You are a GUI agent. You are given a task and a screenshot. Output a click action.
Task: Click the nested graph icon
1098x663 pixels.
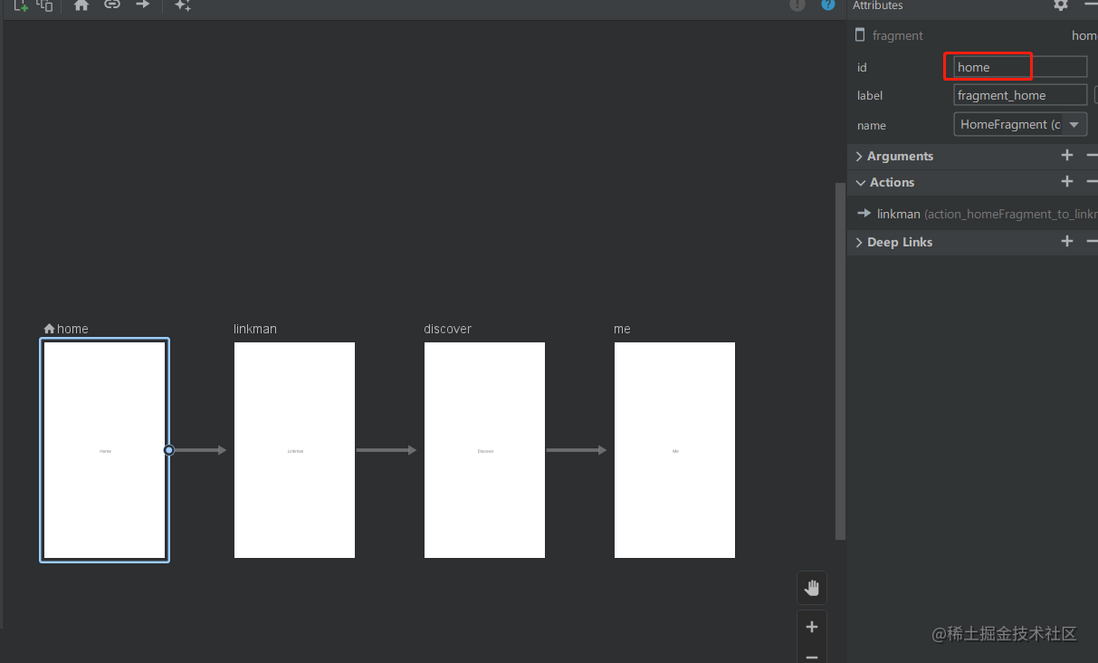(46, 5)
